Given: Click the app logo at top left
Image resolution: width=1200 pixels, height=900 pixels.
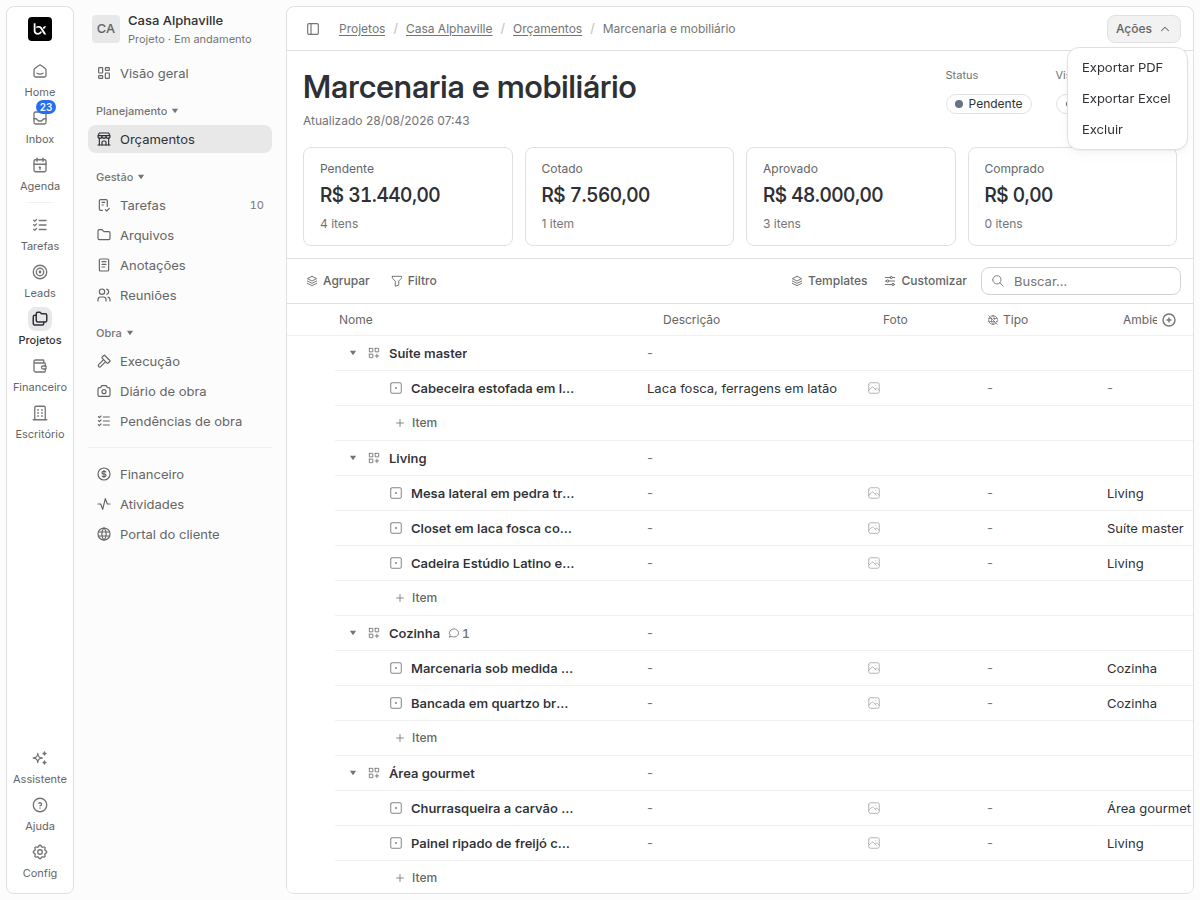Looking at the screenshot, I should click(40, 29).
